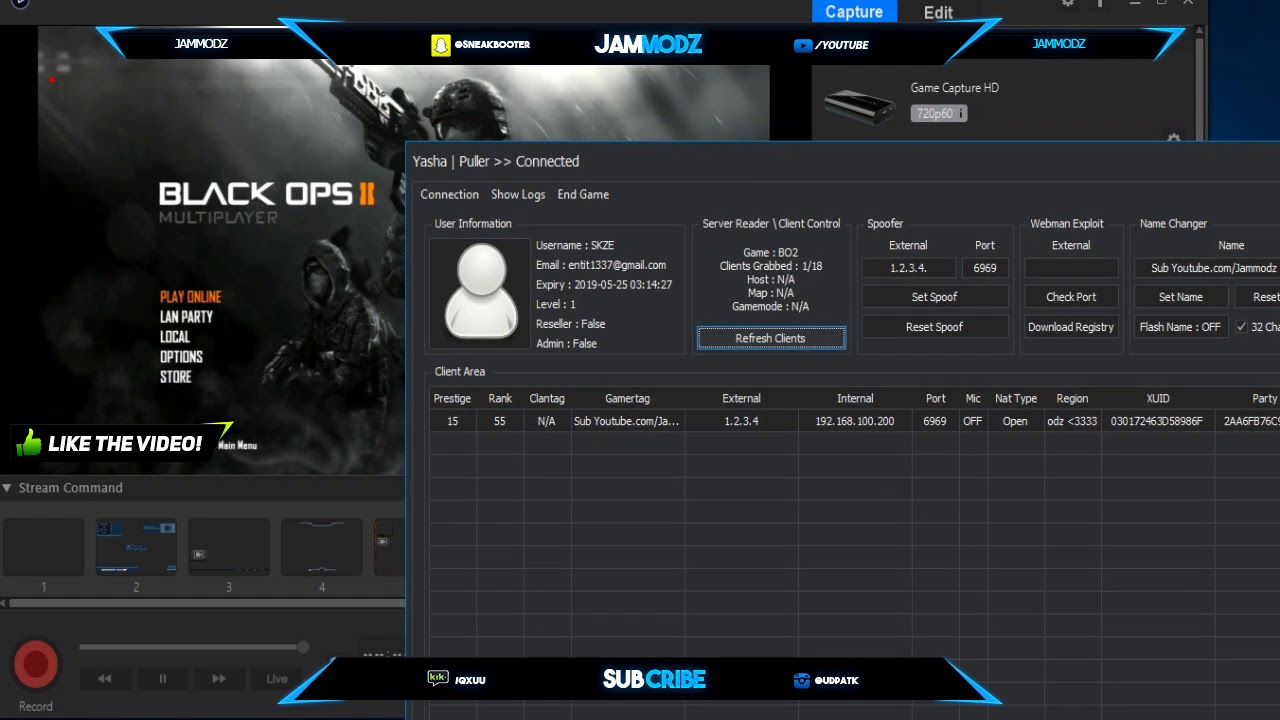The image size is (1280, 720).
Task: Click the Stream Command horizontal scrollbar
Action: click(x=207, y=603)
